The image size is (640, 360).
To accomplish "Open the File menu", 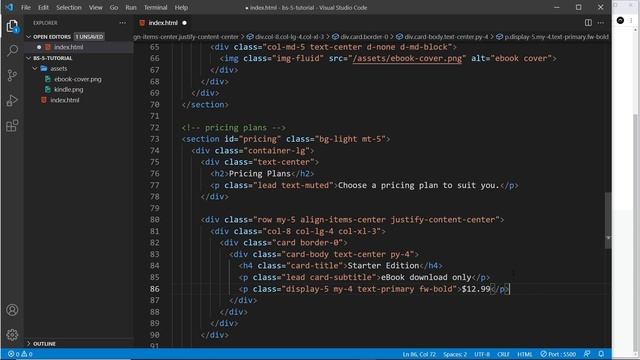I will coord(26,7).
